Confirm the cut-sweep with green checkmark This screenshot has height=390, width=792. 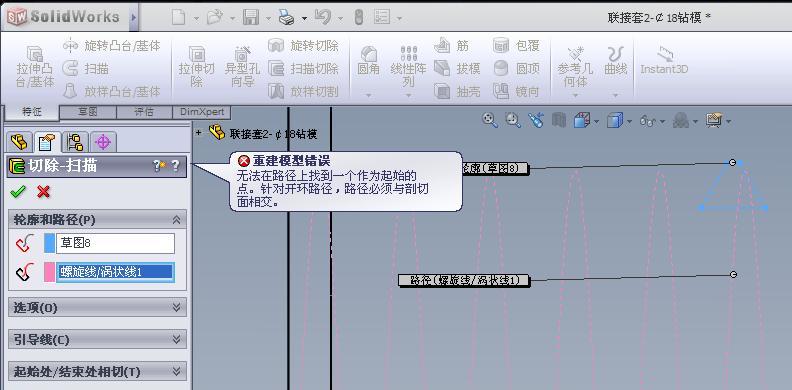18,191
